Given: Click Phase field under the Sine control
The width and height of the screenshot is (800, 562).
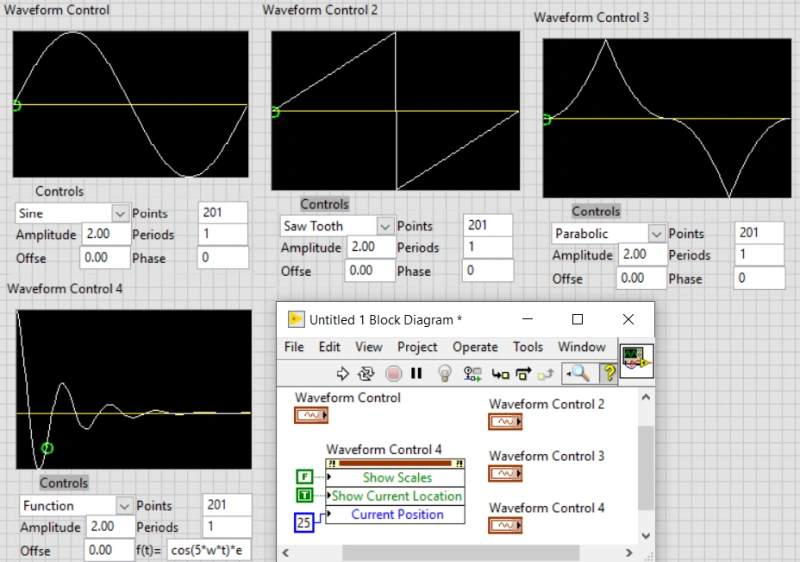Looking at the screenshot, I should point(223,258).
